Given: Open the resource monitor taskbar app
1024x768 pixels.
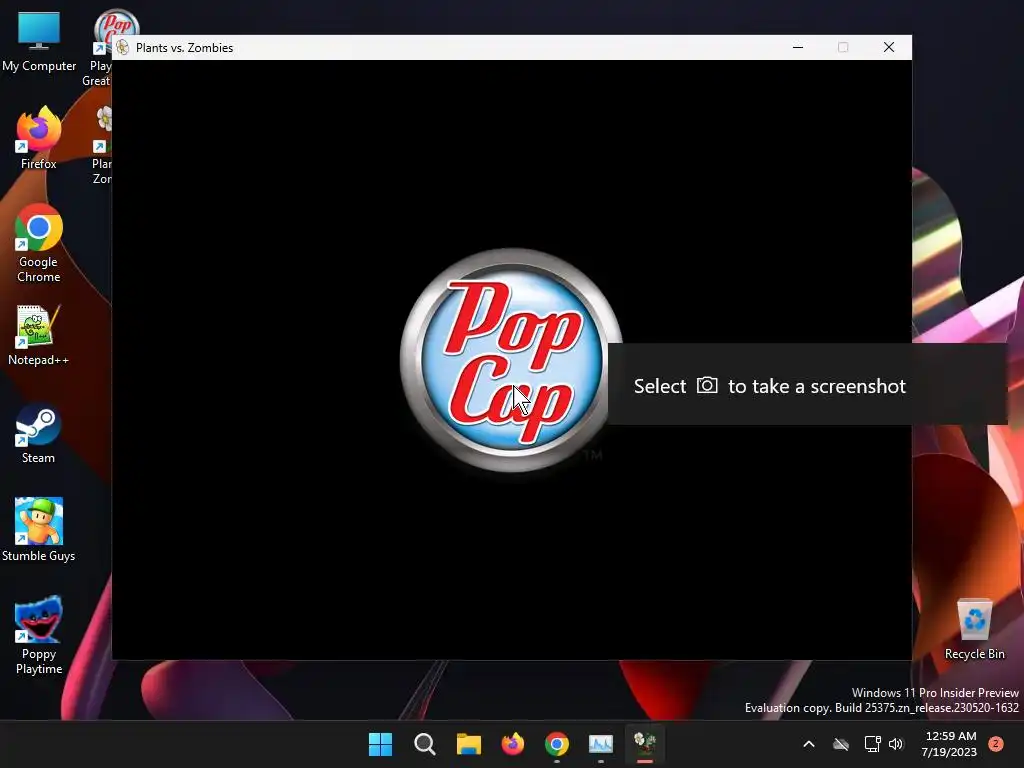Looking at the screenshot, I should (x=601, y=744).
